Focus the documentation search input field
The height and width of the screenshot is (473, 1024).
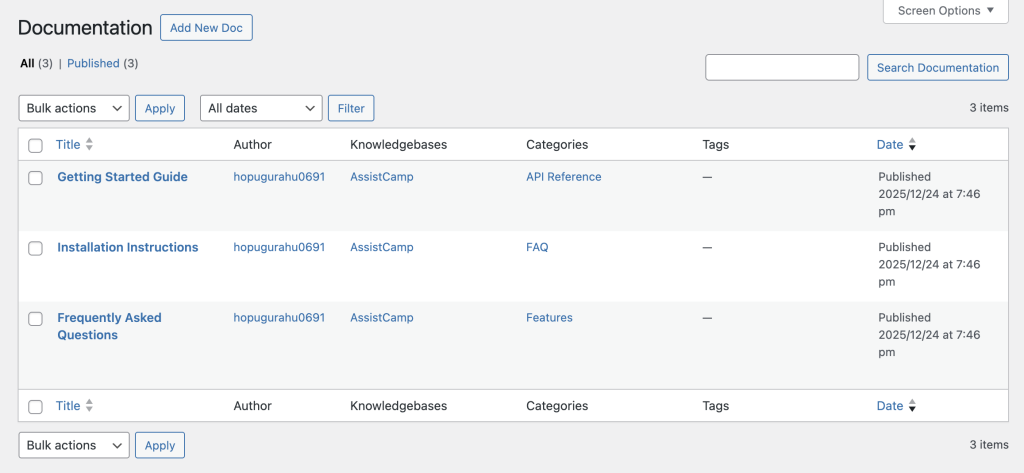(x=782, y=68)
